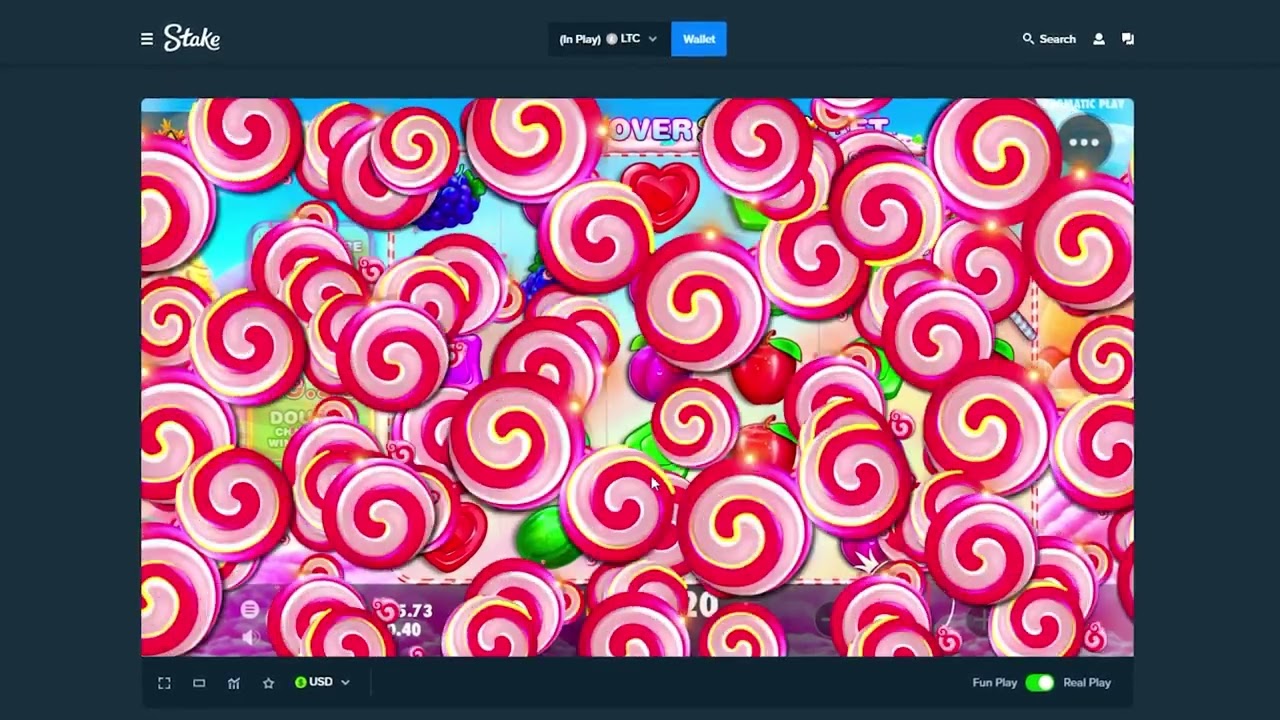Image resolution: width=1280 pixels, height=720 pixels.
Task: Open live stats chart icon
Action: [x=234, y=683]
